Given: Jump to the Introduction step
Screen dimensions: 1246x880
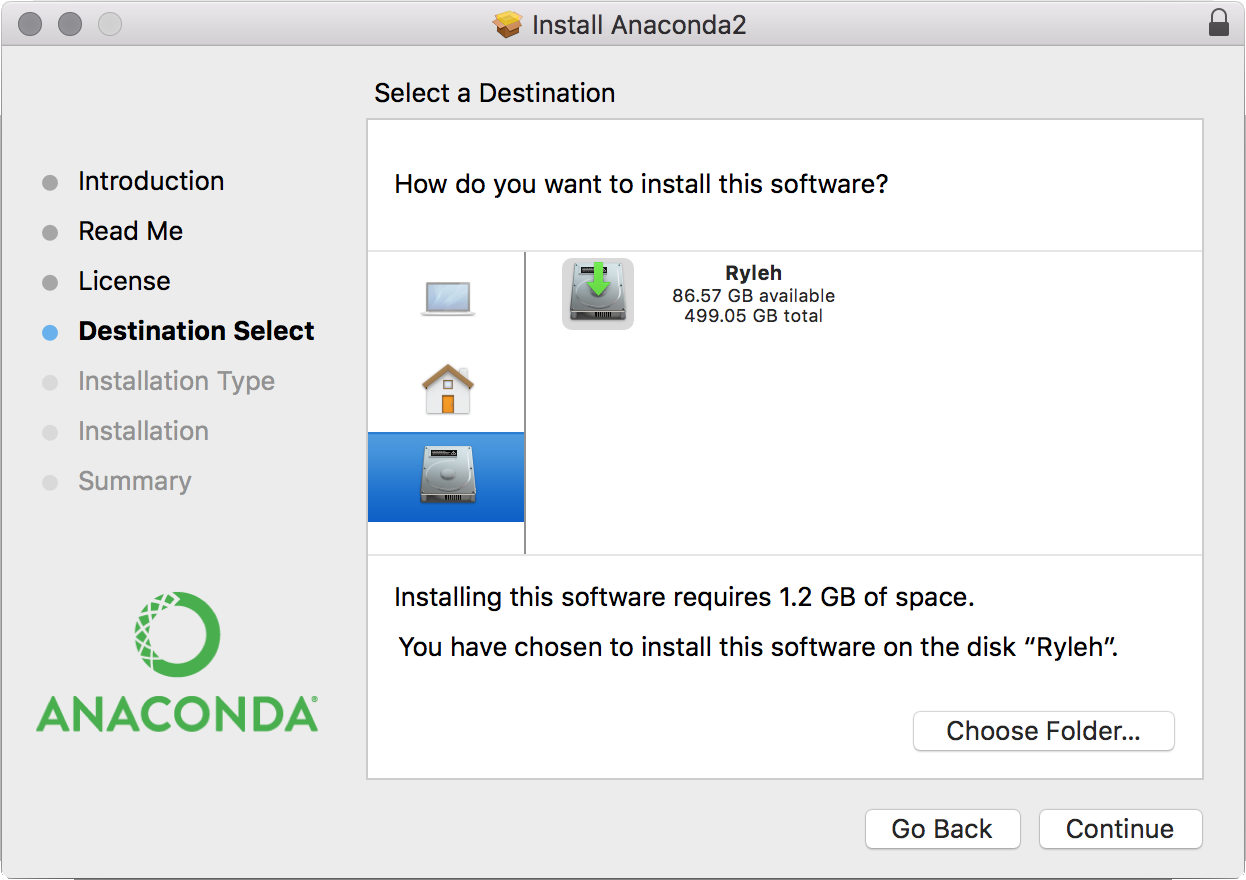Looking at the screenshot, I should (x=151, y=181).
